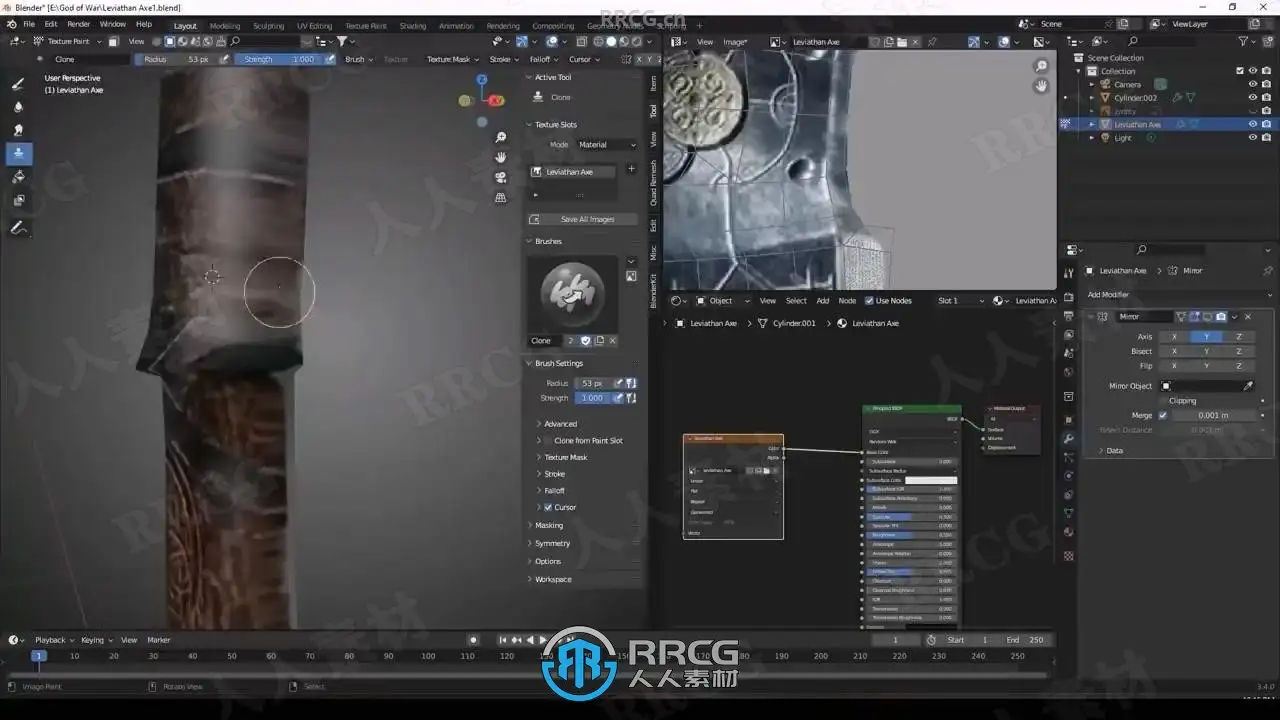The width and height of the screenshot is (1280, 720).
Task: Toggle the Cursor checkbox in Brush Settings
Action: pyautogui.click(x=548, y=508)
